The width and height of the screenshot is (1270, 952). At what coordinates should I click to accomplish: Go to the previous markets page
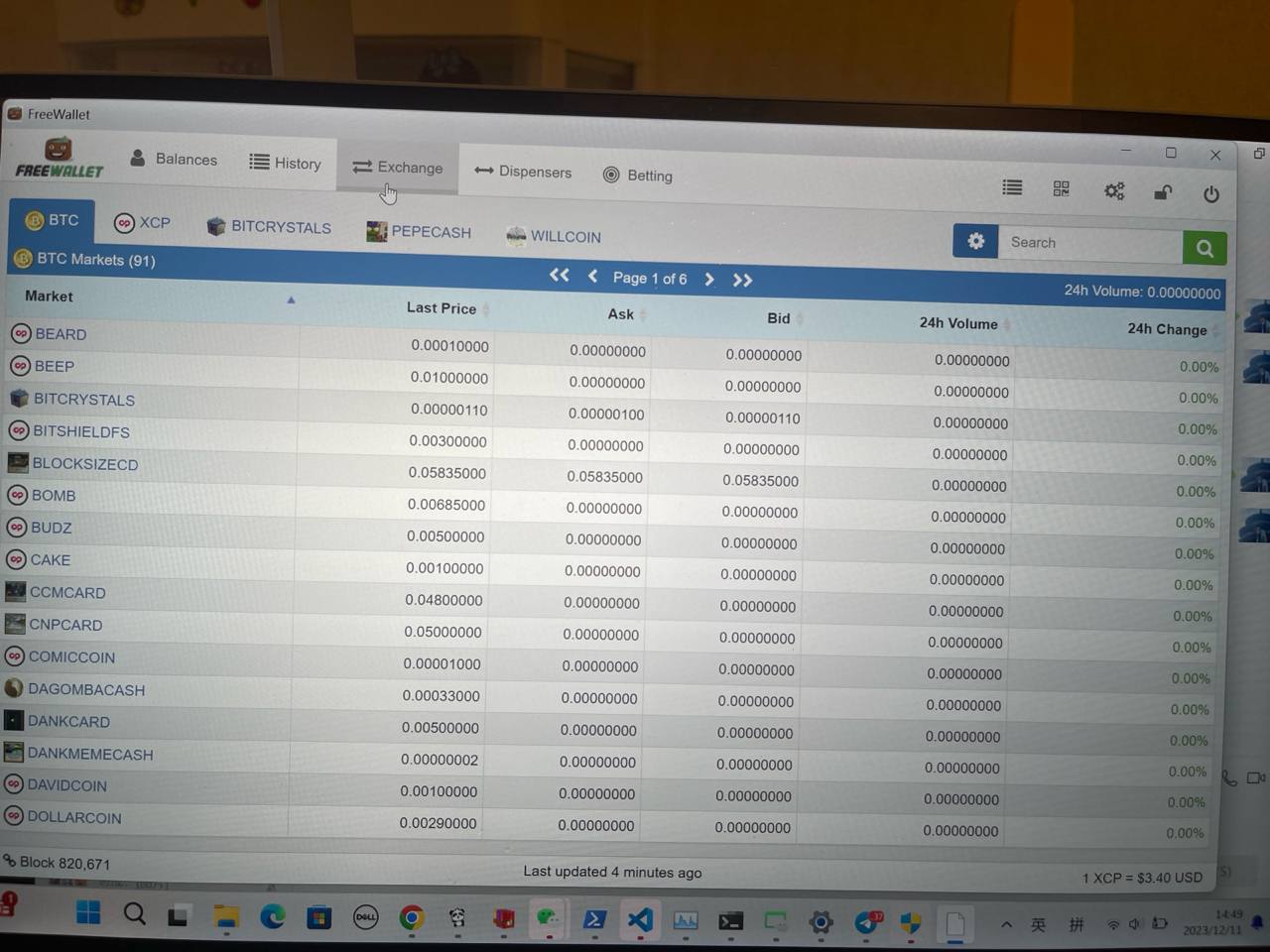(592, 277)
